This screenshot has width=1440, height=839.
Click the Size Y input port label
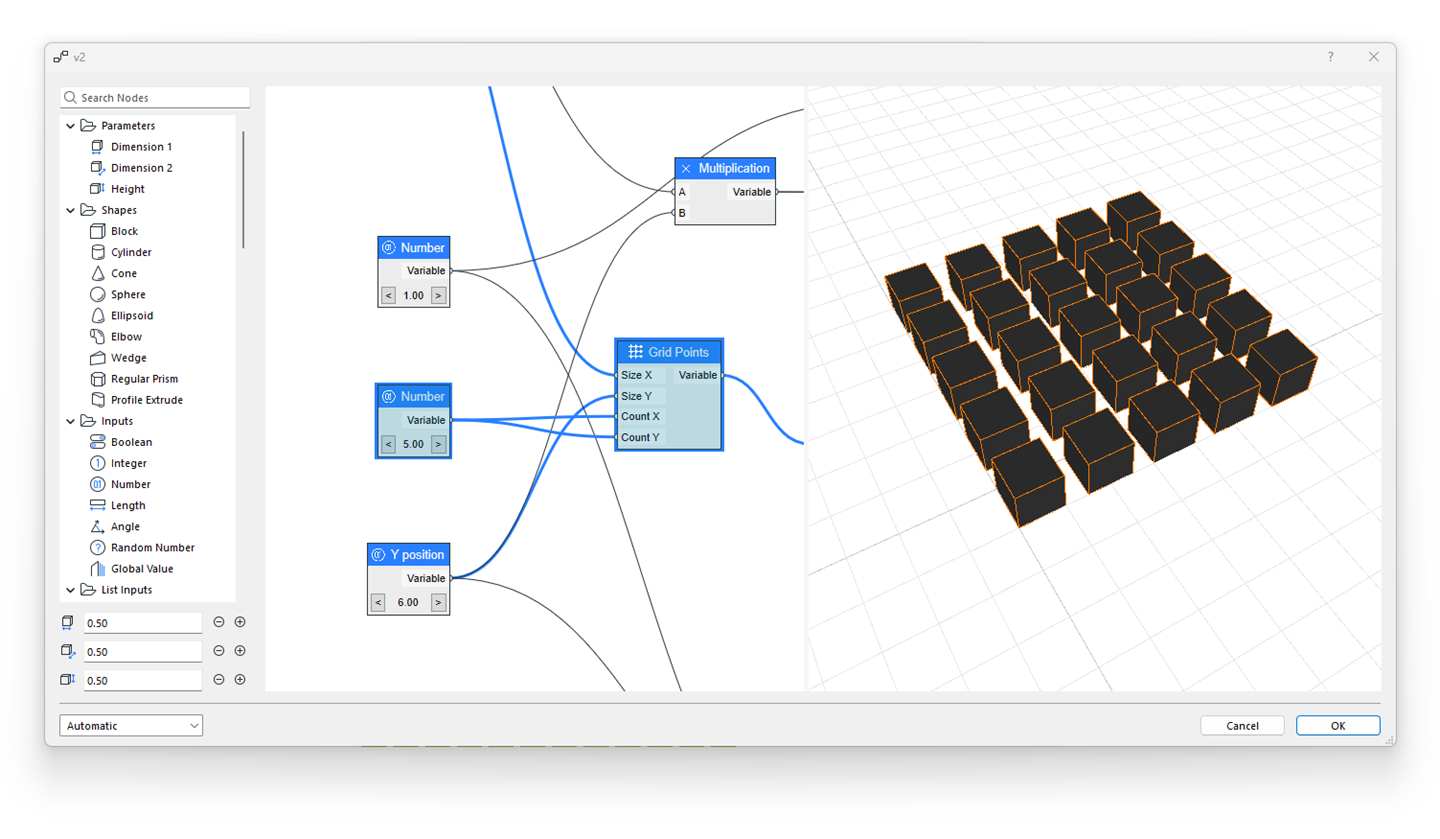coord(636,396)
